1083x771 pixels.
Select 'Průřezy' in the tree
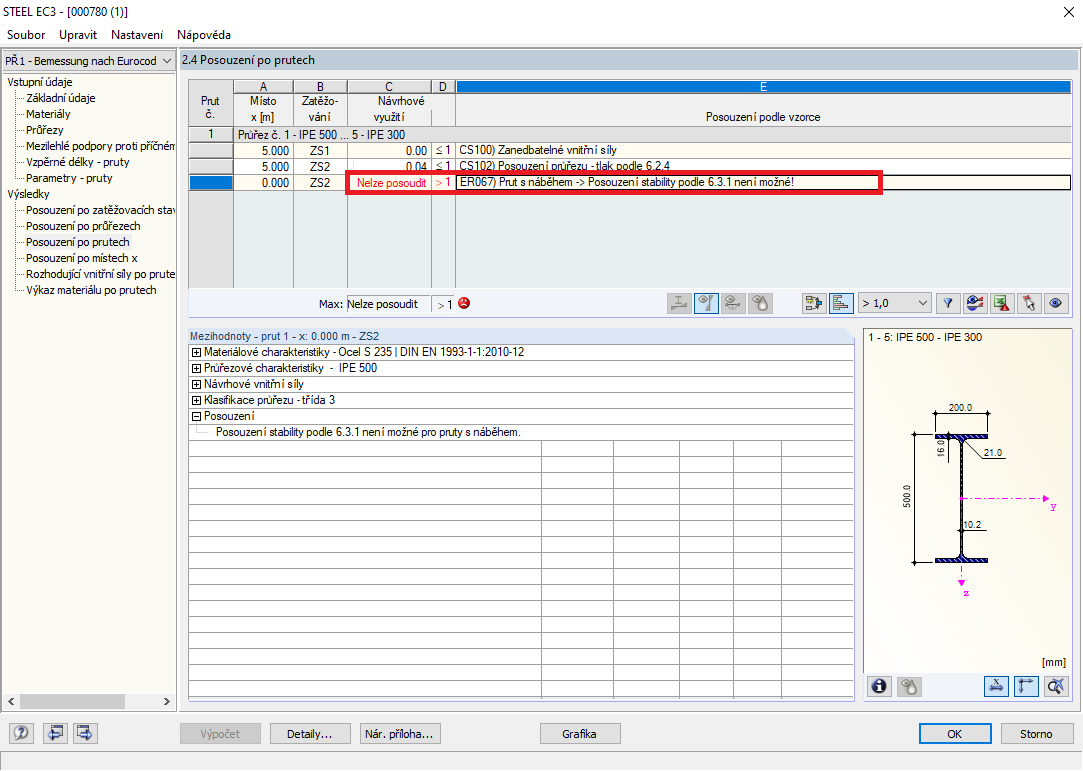(45, 130)
